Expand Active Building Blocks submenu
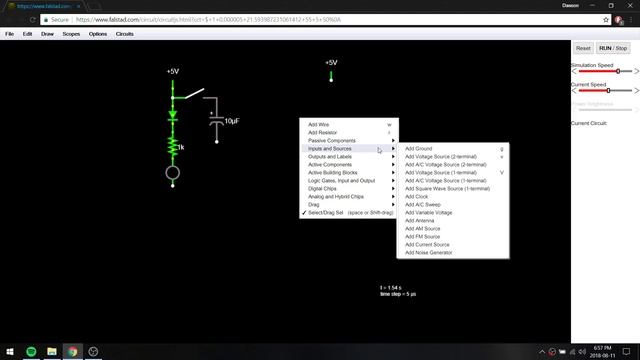This screenshot has width=640, height=360. (x=349, y=173)
